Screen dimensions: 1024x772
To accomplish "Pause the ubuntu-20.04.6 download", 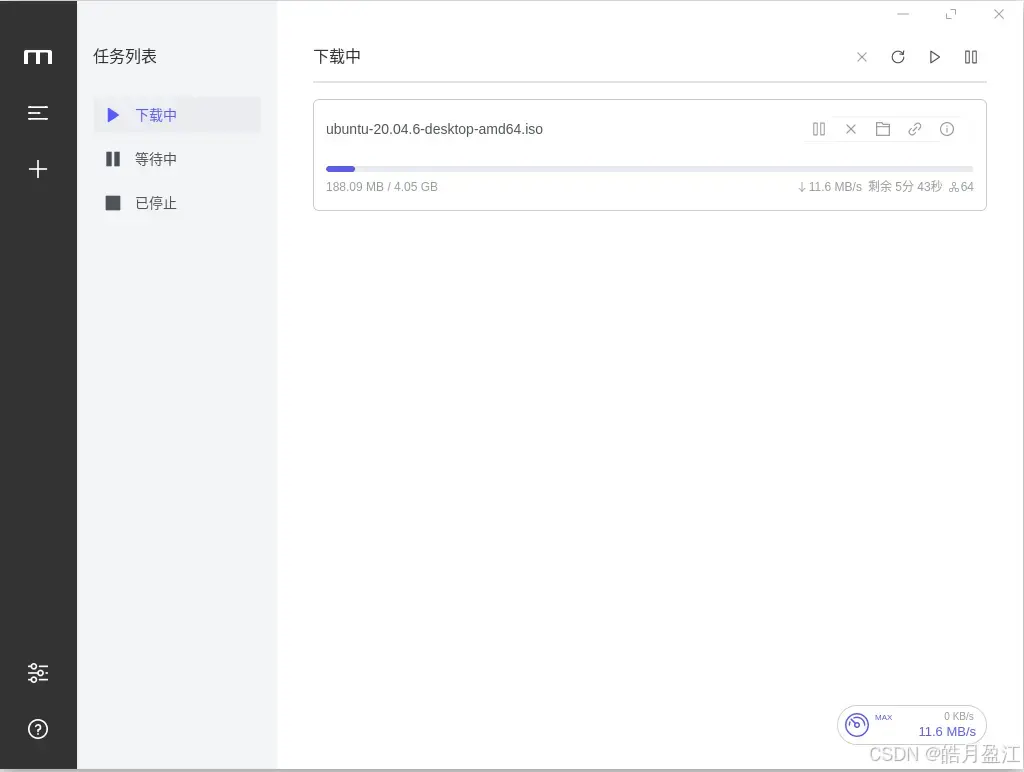I will (x=819, y=129).
